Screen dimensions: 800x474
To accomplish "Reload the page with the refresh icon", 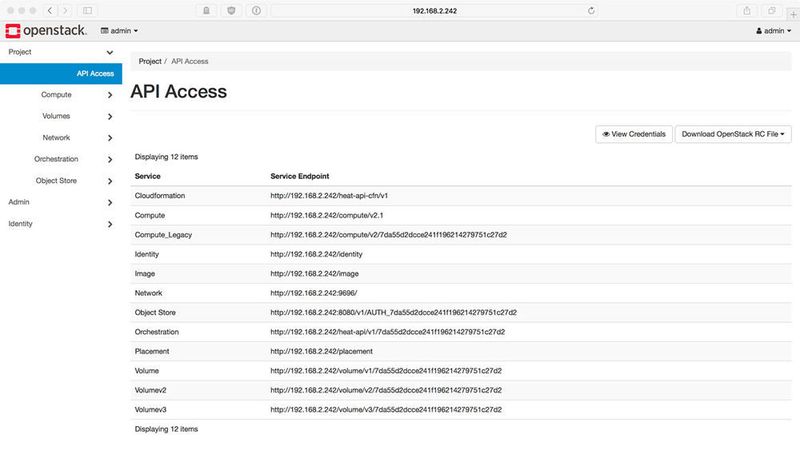I will coord(591,10).
